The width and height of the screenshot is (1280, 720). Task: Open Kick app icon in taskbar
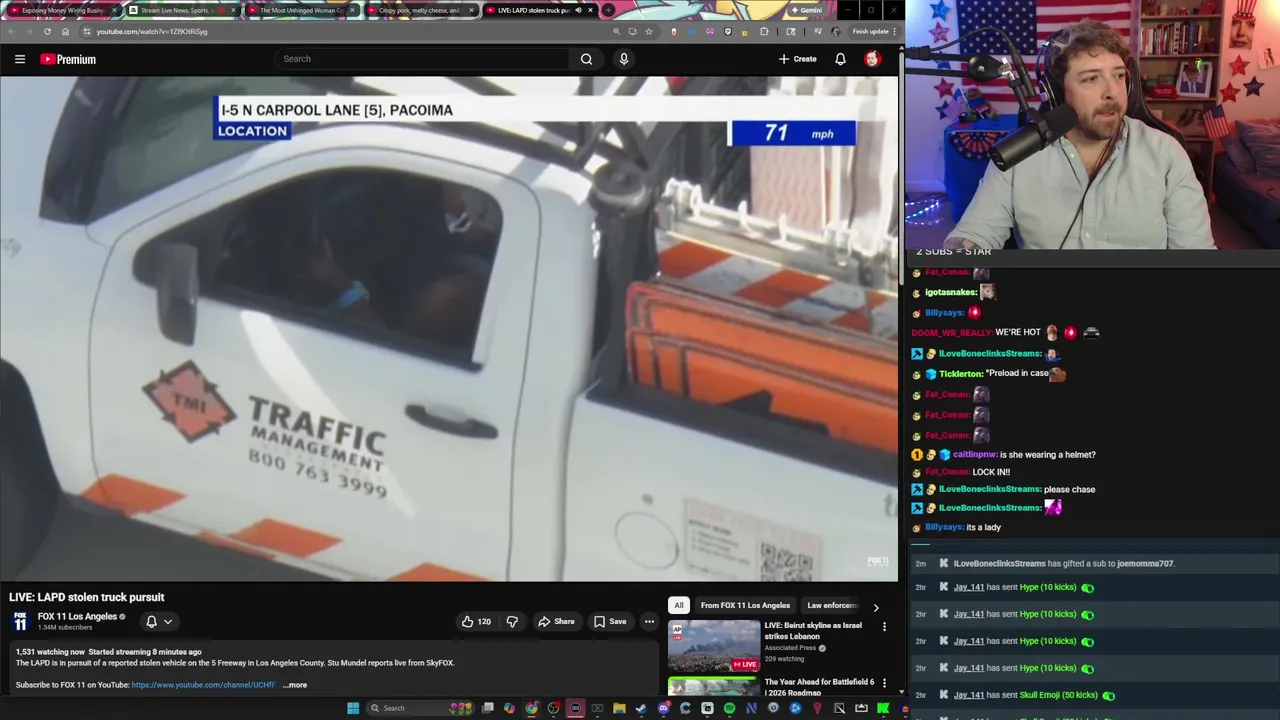(883, 708)
